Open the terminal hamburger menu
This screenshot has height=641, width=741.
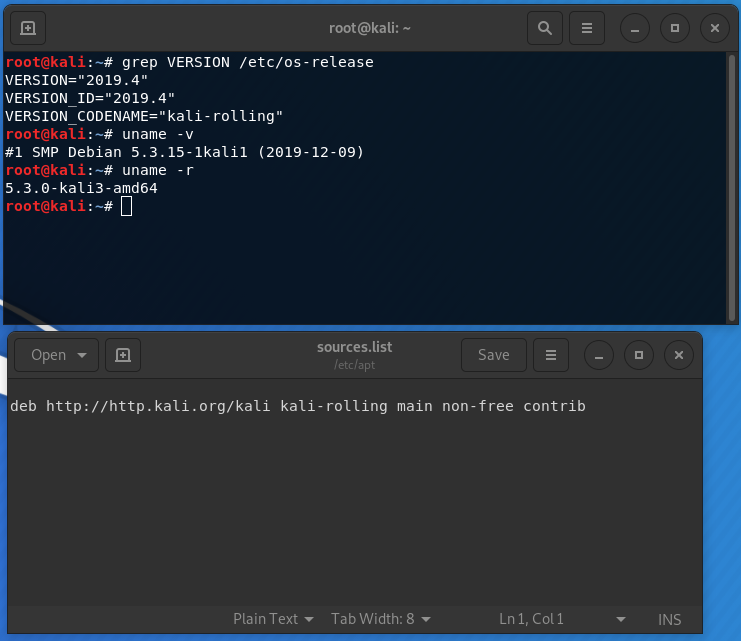(x=587, y=28)
